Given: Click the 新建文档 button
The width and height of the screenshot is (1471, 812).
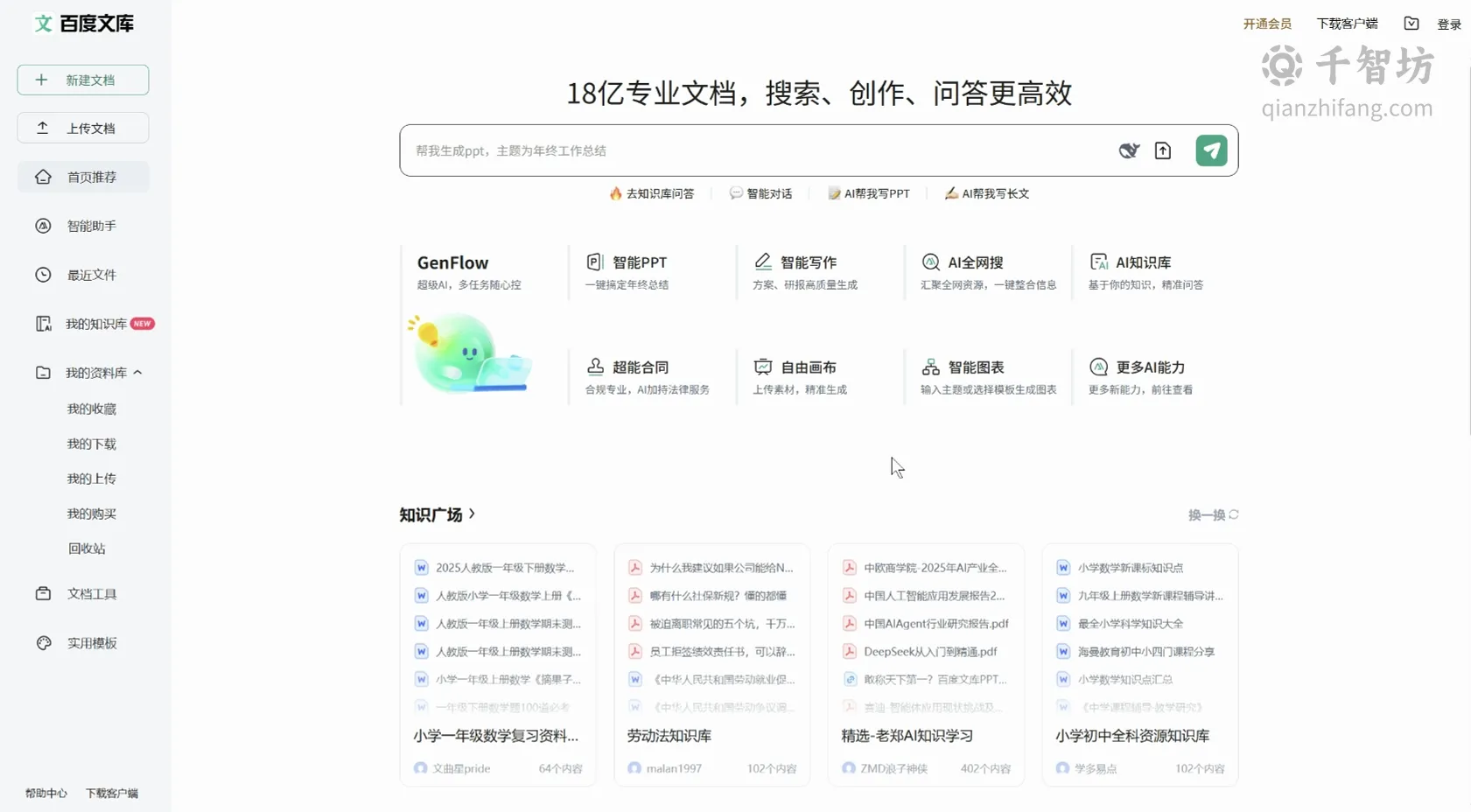Looking at the screenshot, I should click(83, 80).
